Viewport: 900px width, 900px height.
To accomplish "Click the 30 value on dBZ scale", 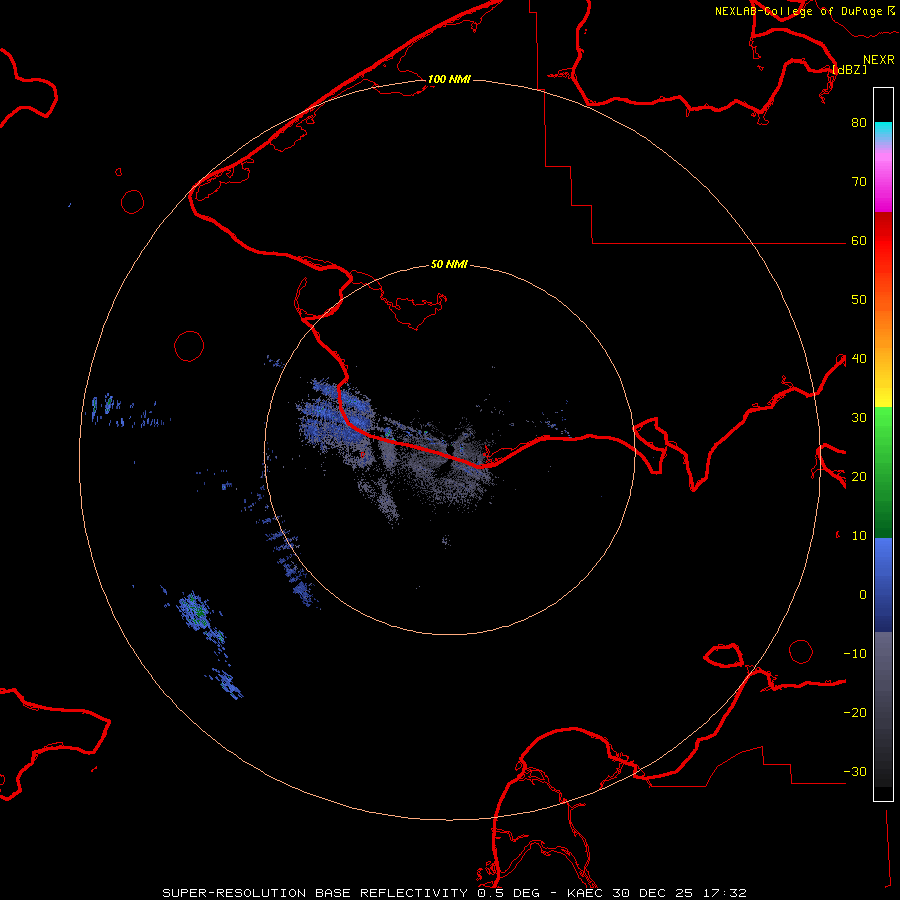I will tap(859, 418).
